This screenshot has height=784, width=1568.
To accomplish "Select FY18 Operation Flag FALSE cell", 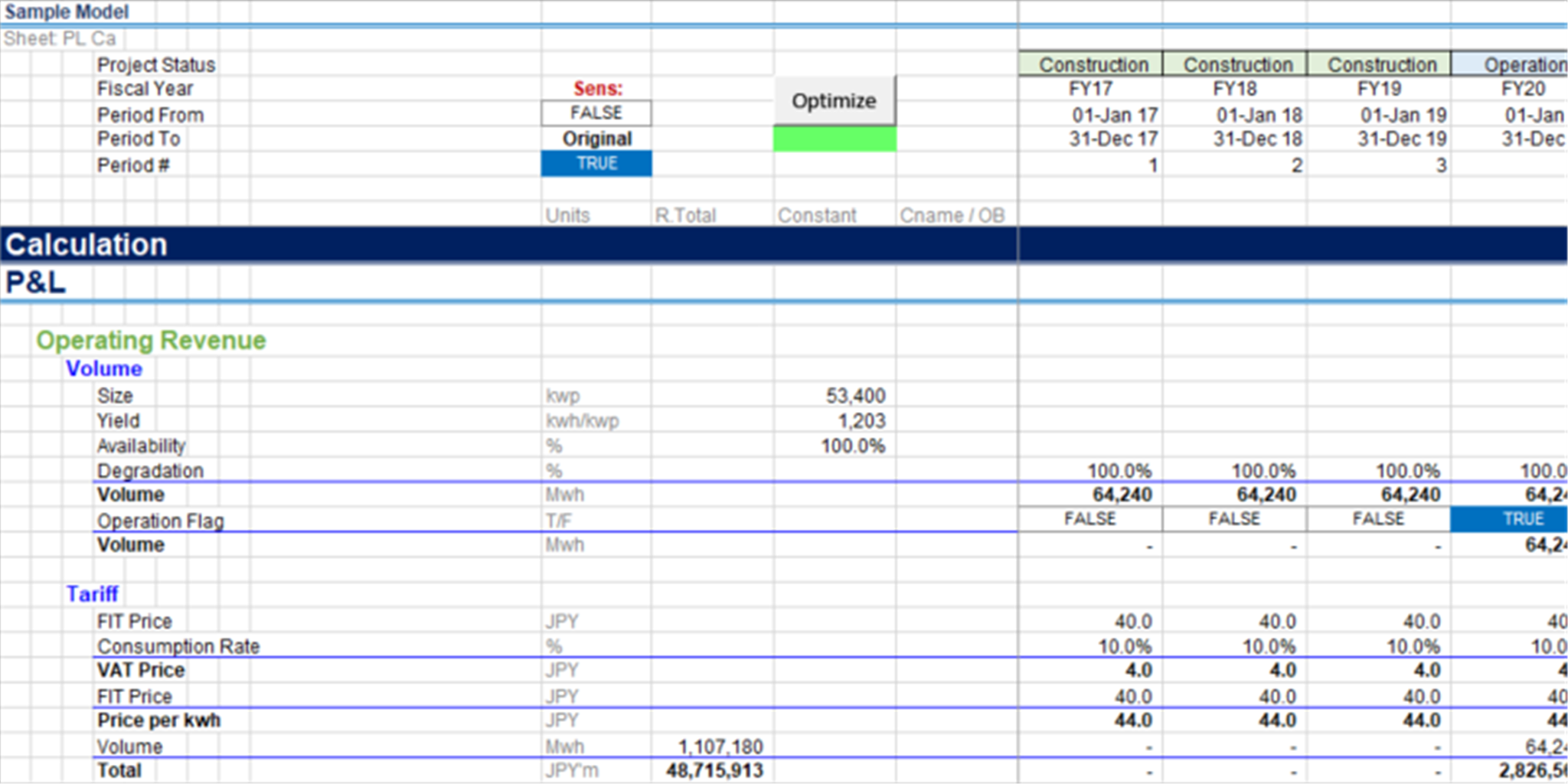I will (x=1234, y=518).
